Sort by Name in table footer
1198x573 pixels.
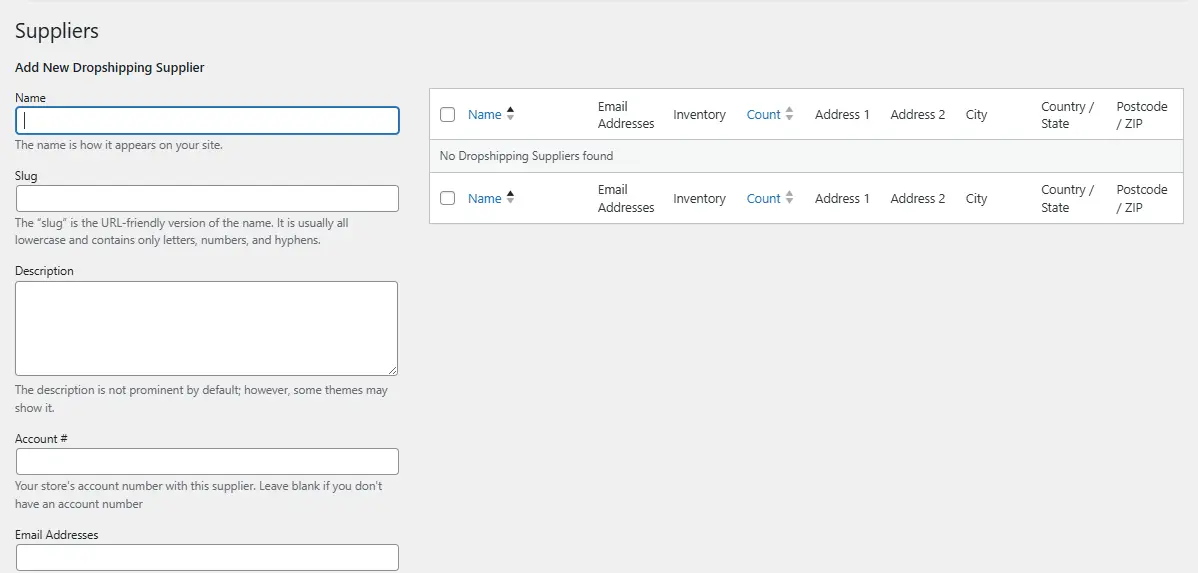tap(484, 198)
